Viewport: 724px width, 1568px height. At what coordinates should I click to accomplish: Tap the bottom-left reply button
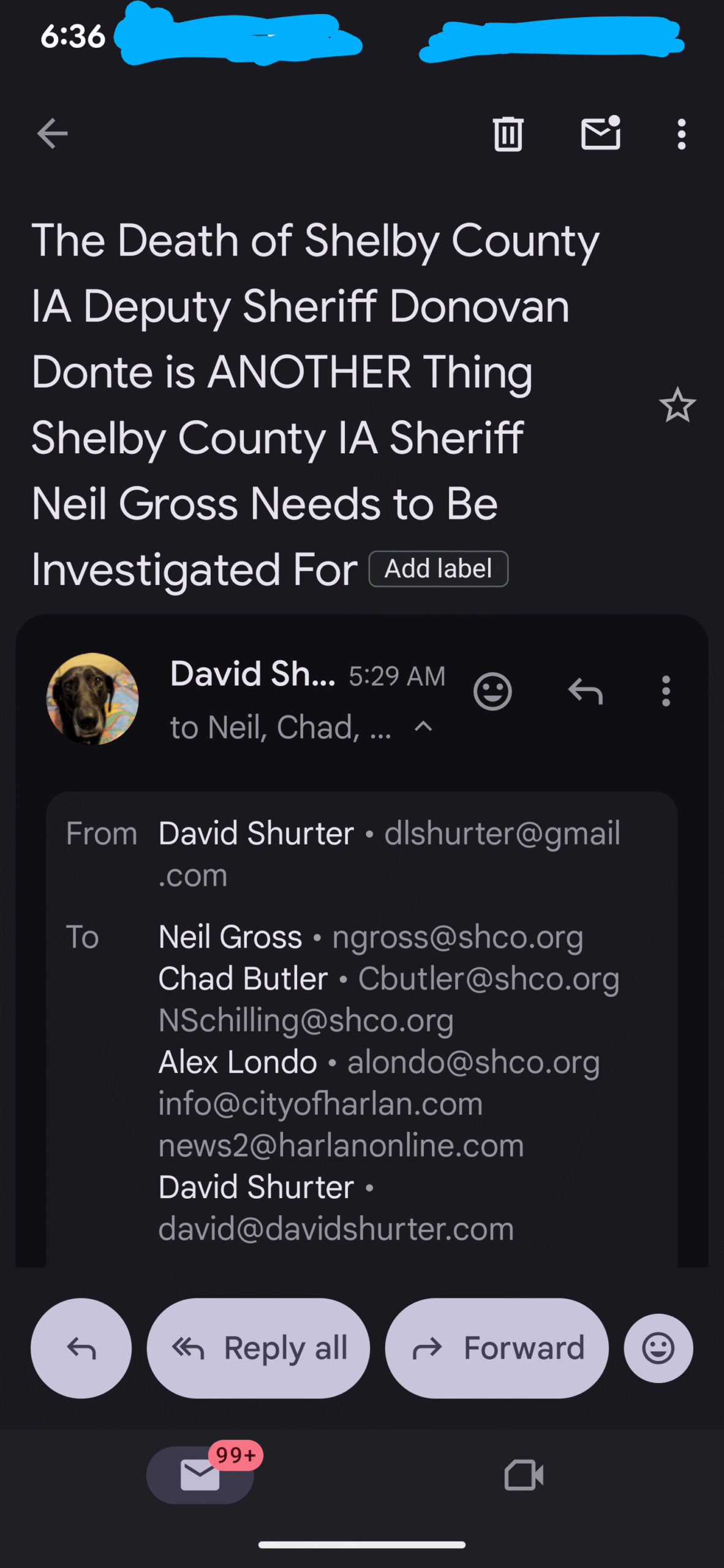pyautogui.click(x=81, y=1348)
